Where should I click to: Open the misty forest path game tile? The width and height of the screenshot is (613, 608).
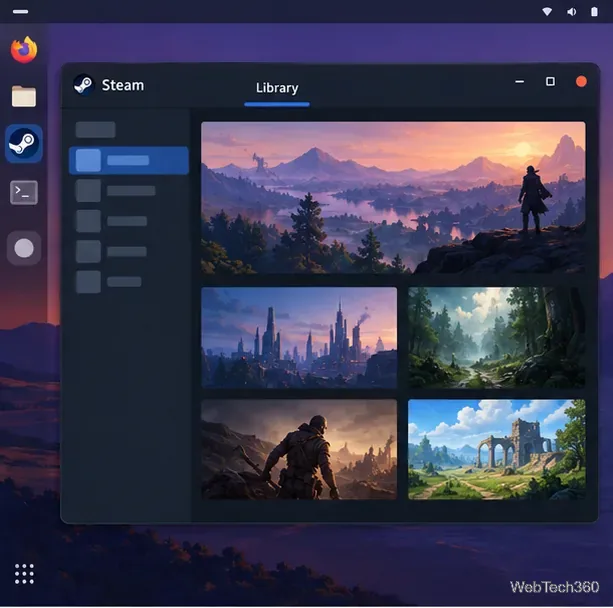point(497,338)
